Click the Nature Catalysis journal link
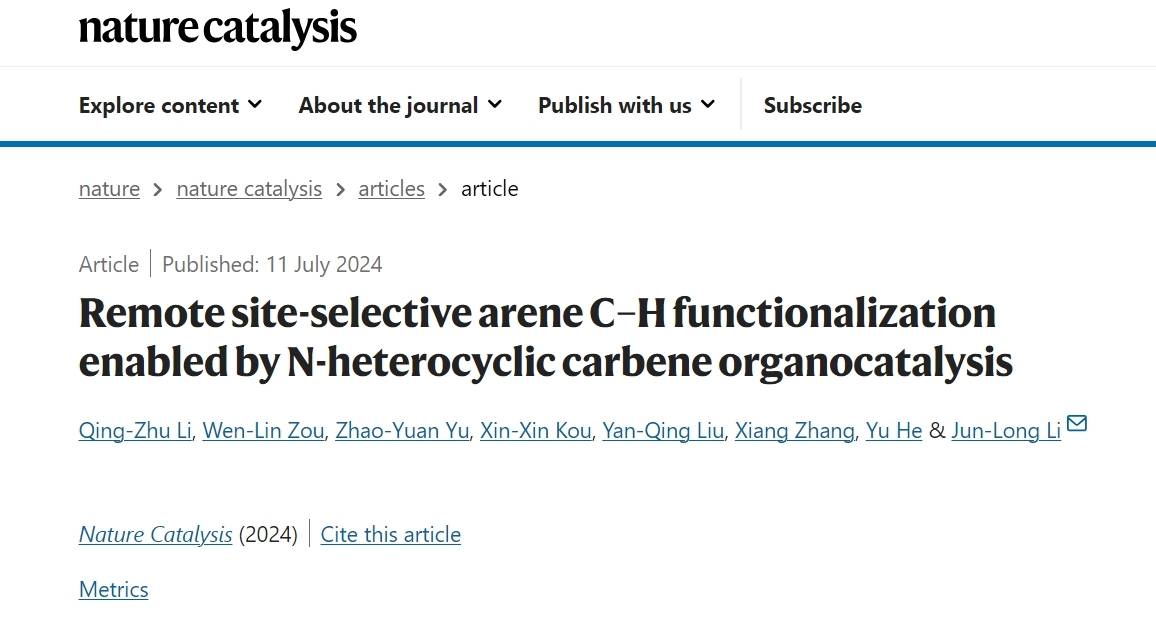The width and height of the screenshot is (1156, 628). tap(155, 535)
